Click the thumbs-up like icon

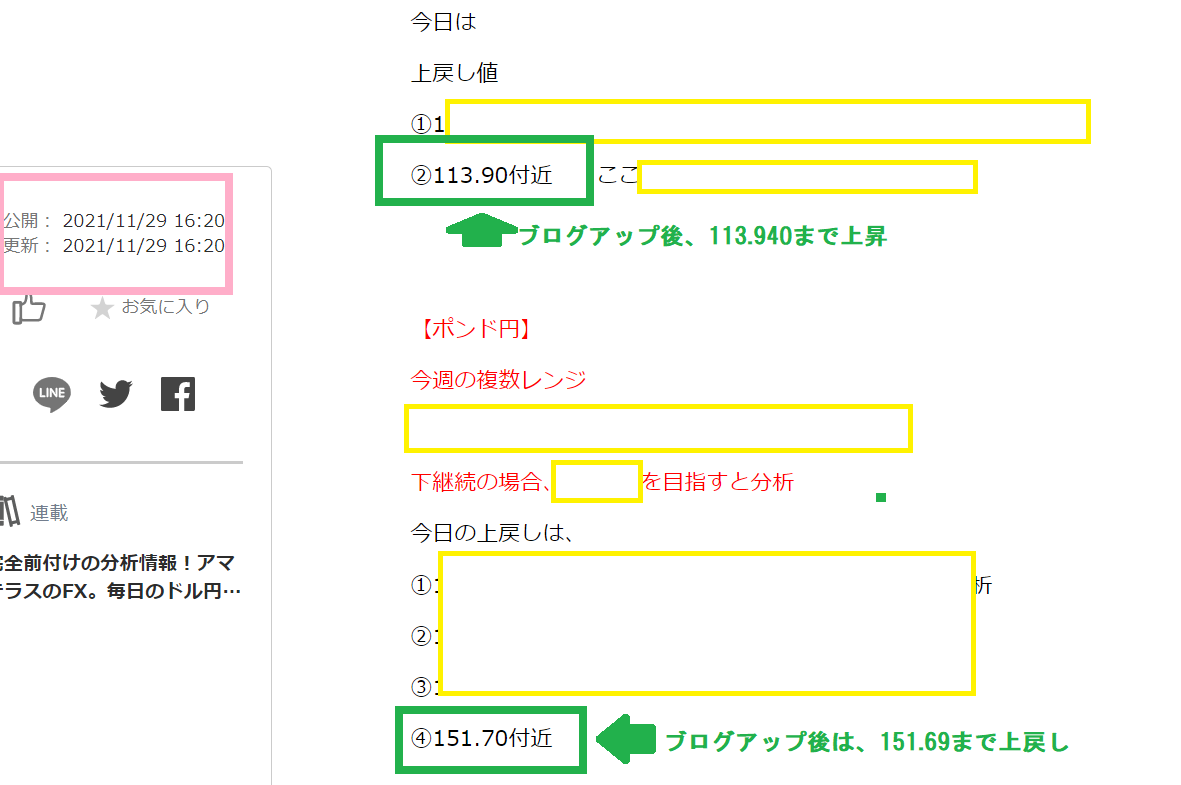click(x=29, y=310)
